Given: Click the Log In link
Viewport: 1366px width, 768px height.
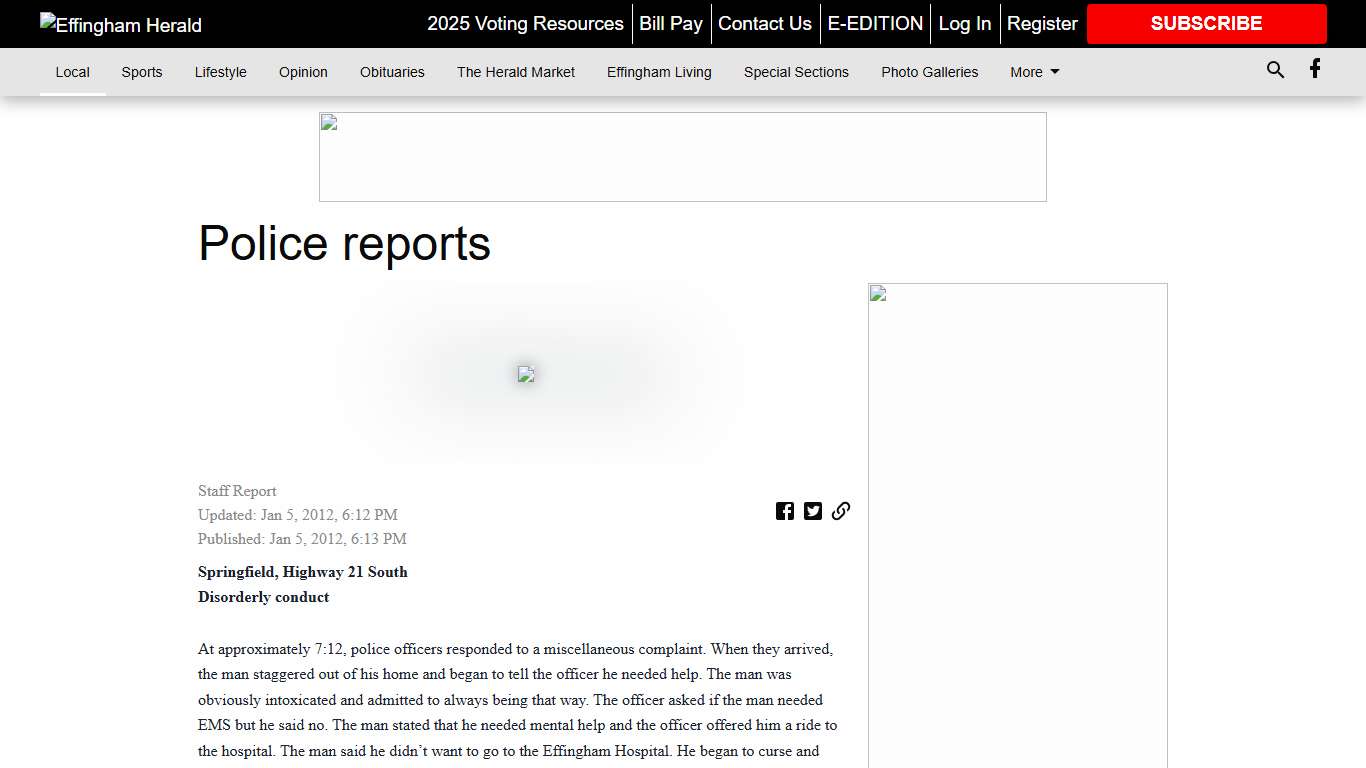Looking at the screenshot, I should click(x=964, y=24).
